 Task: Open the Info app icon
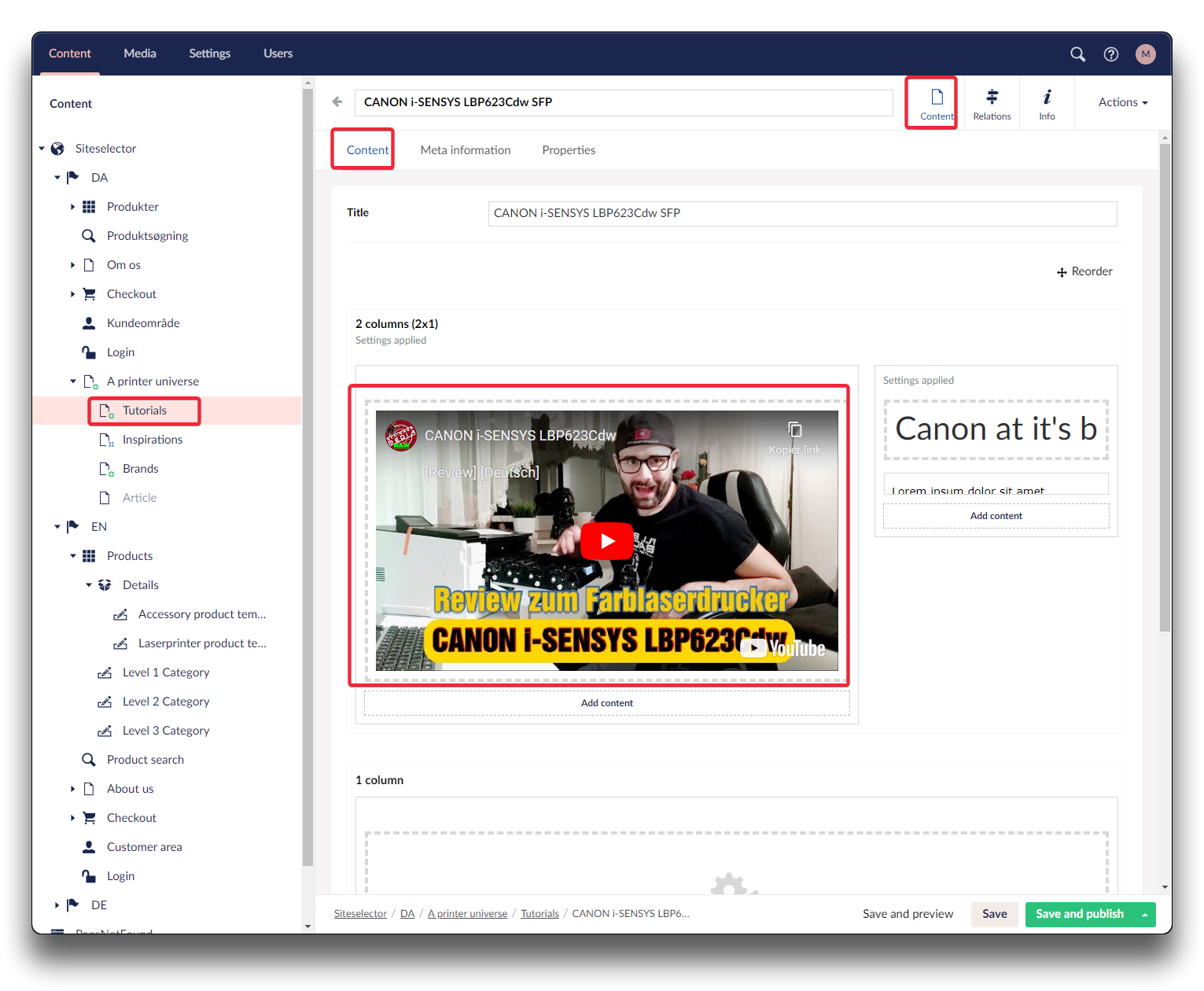[x=1047, y=103]
